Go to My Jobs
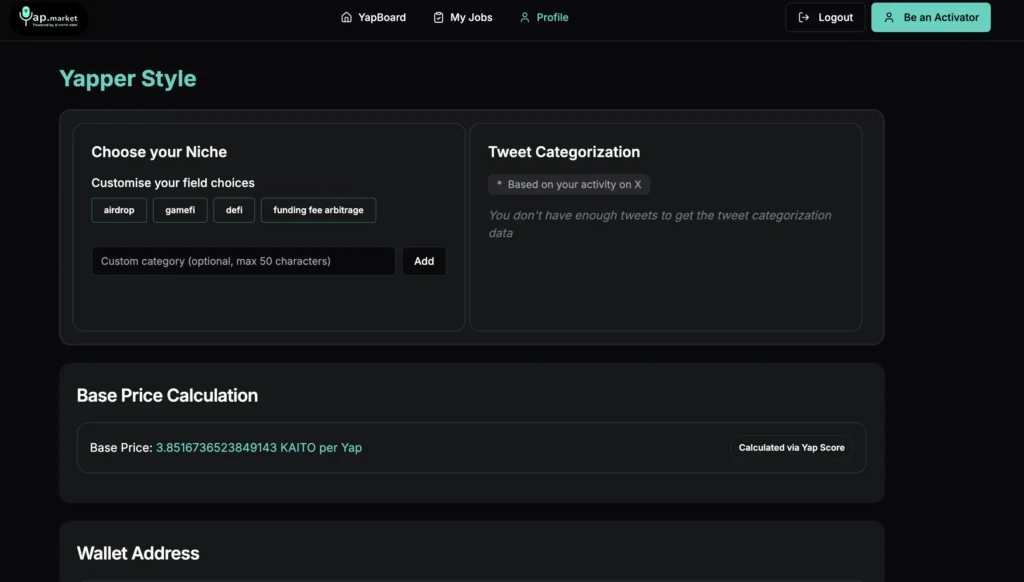Image resolution: width=1024 pixels, height=582 pixels. tap(463, 18)
